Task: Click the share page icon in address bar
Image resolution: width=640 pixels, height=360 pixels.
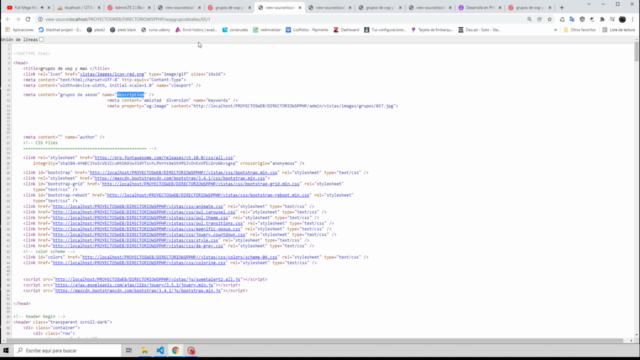Action: pyautogui.click(x=539, y=19)
